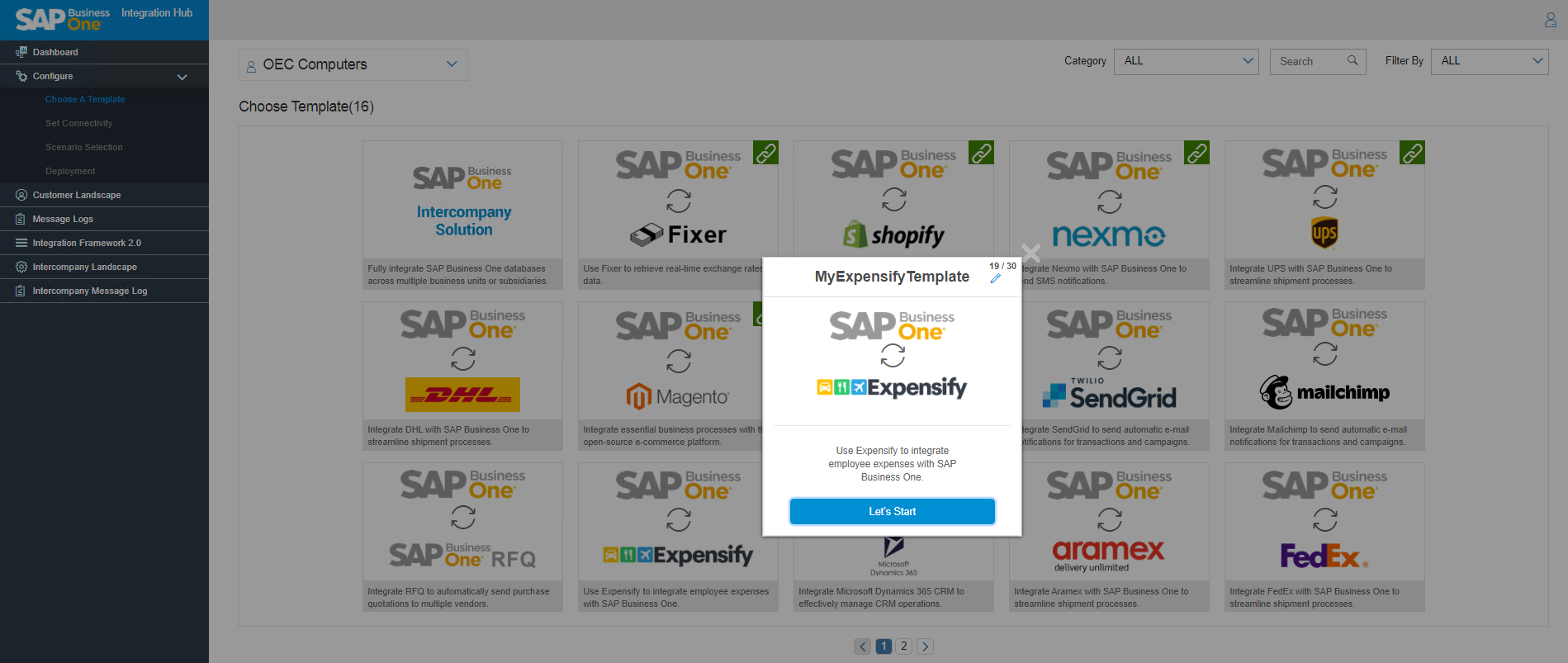The height and width of the screenshot is (663, 1568).
Task: Collapse the Configure menu section
Action: pos(182,77)
